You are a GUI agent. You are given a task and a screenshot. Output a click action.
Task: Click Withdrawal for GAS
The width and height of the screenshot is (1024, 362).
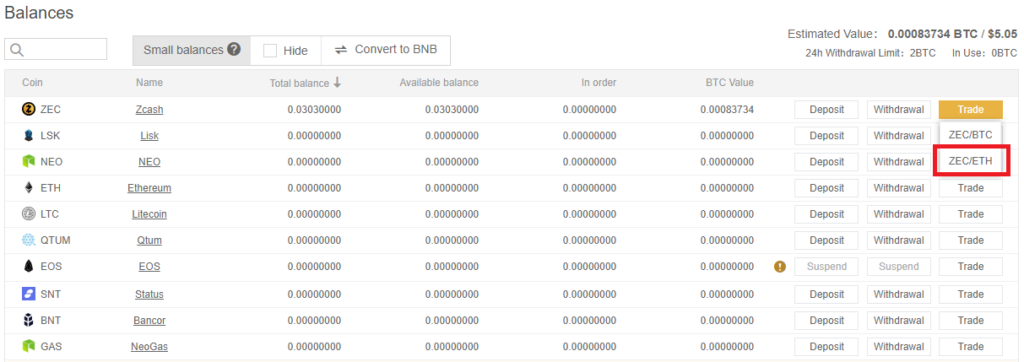pos(899,346)
